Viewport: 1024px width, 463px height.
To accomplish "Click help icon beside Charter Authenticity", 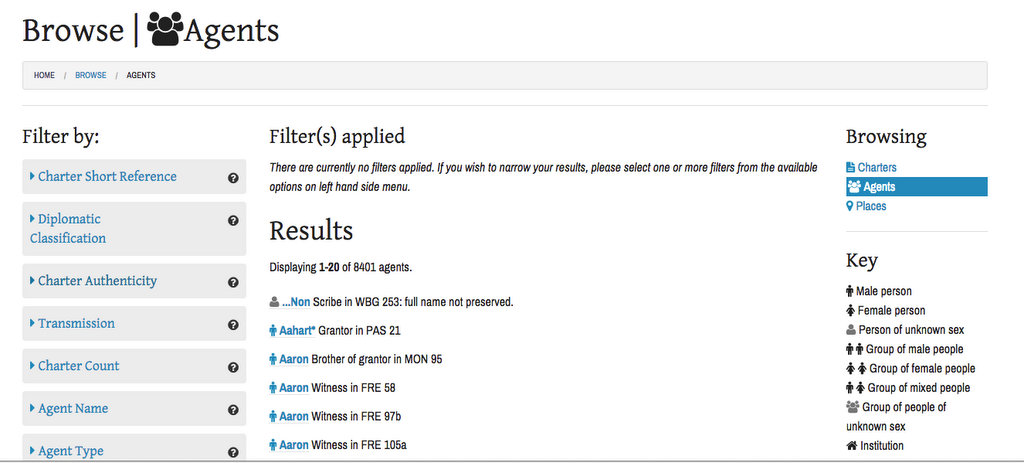I will 233,283.
